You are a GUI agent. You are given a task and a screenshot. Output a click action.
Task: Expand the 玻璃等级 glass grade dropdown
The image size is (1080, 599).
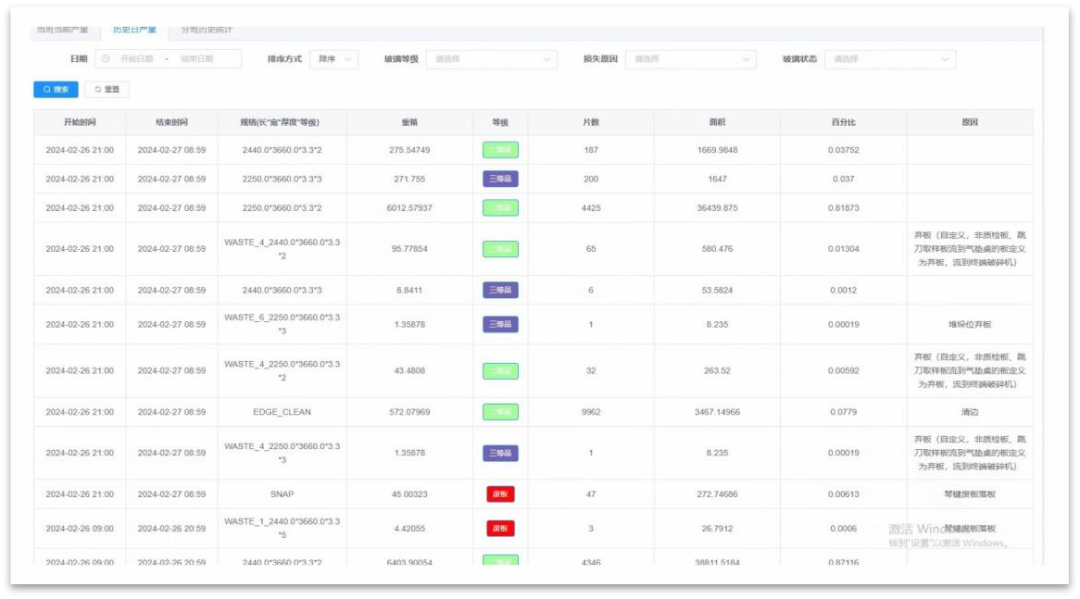(x=491, y=59)
